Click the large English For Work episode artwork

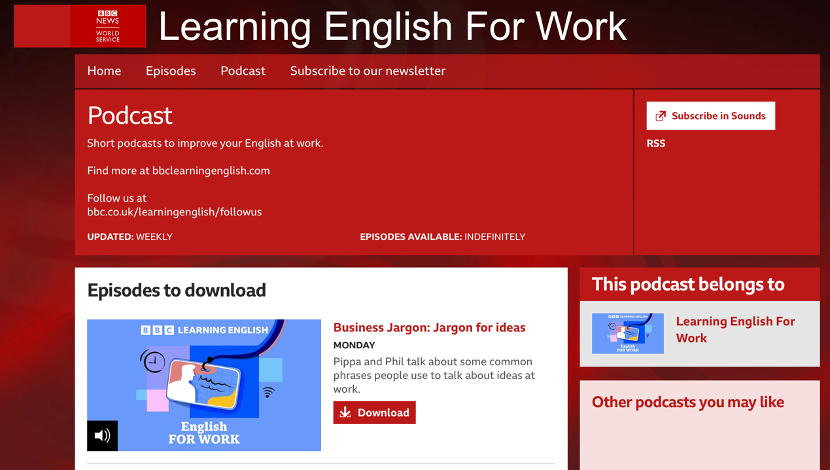coord(204,385)
